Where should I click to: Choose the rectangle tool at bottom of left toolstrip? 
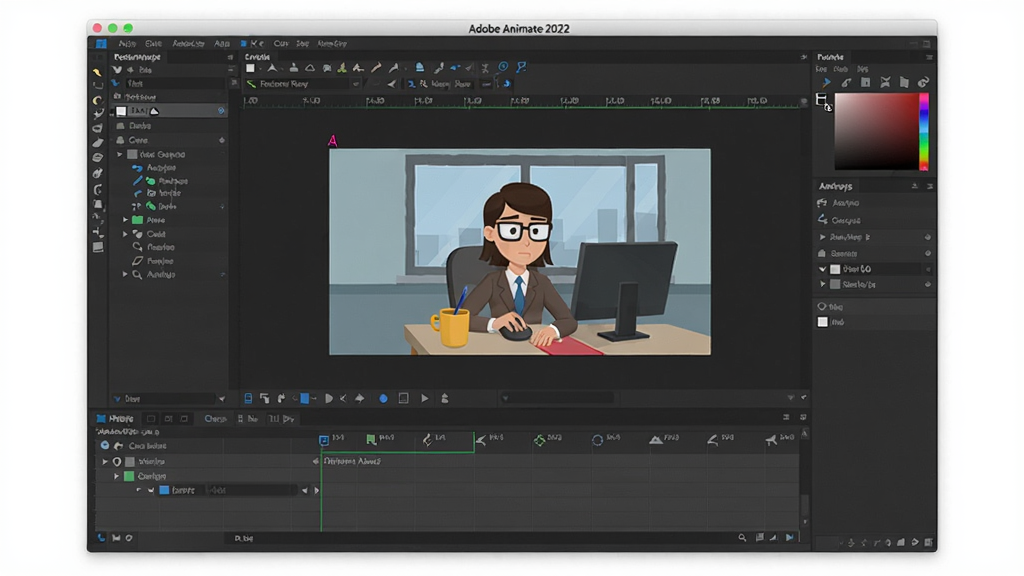pyautogui.click(x=98, y=247)
